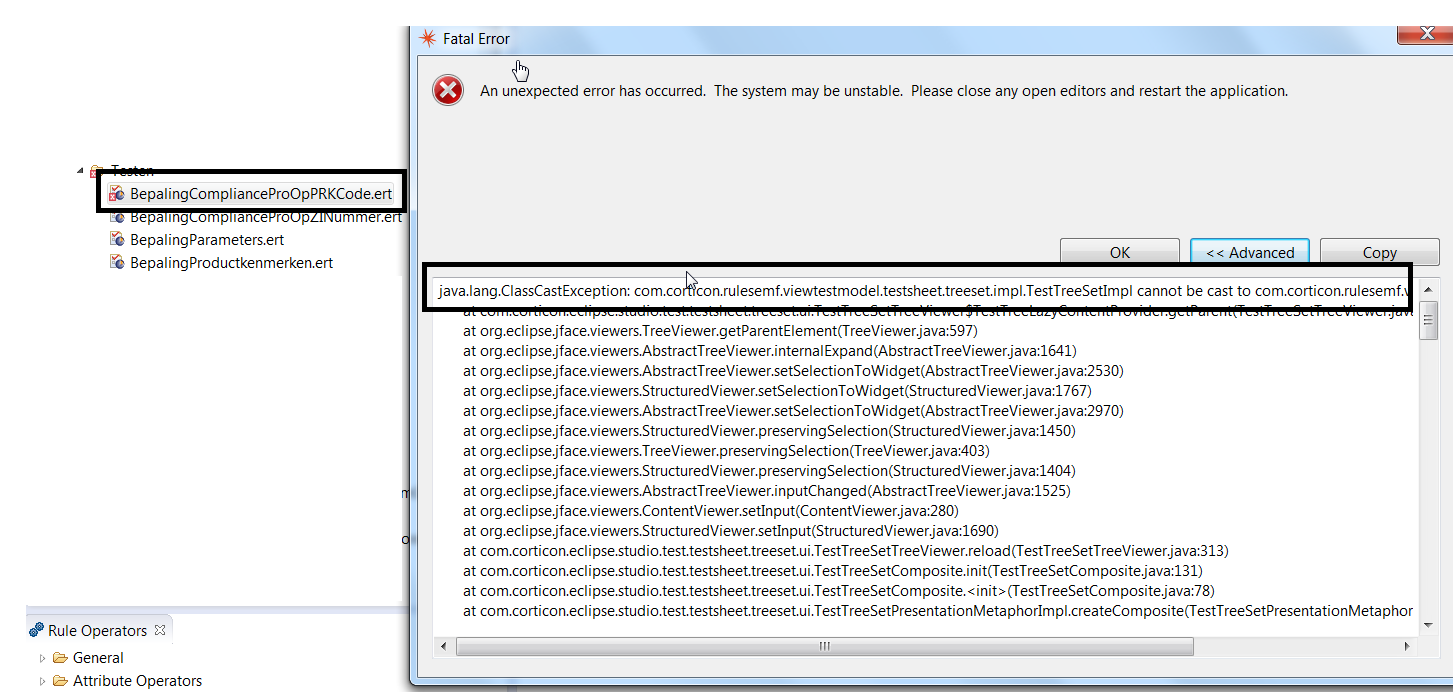Click the Fatal Error title bar icon
The height and width of the screenshot is (692, 1453).
[x=427, y=37]
